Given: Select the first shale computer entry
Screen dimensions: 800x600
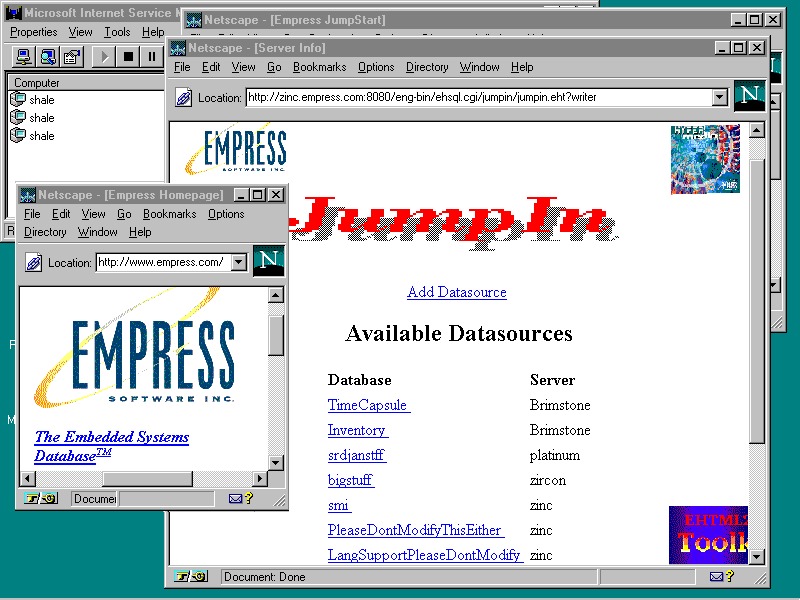Looking at the screenshot, I should pos(41,100).
